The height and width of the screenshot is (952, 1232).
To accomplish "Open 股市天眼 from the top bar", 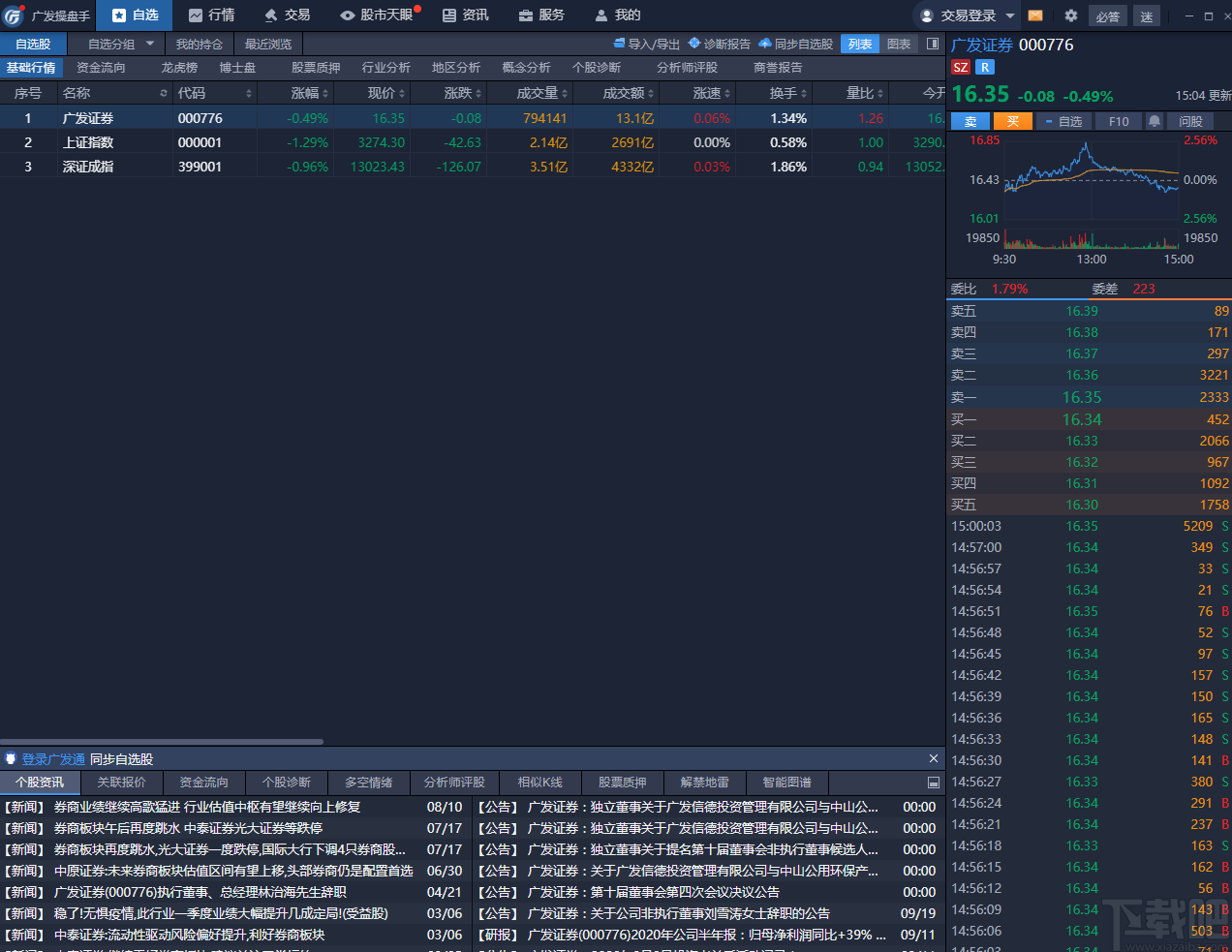I will point(377,15).
